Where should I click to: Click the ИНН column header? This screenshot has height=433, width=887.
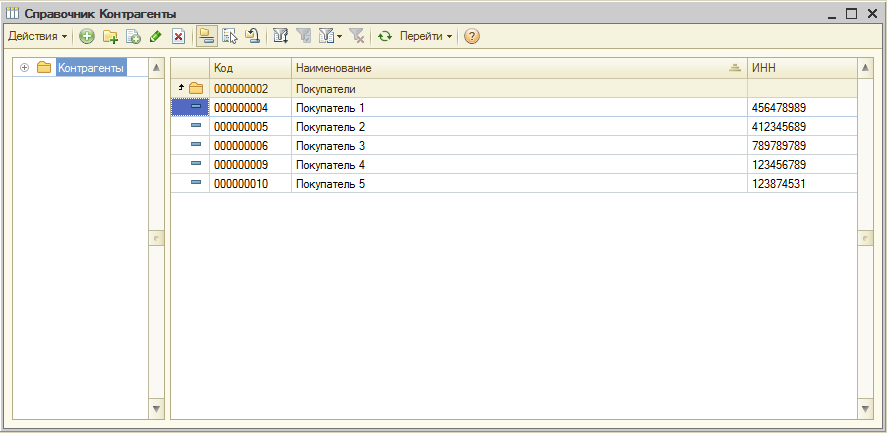[x=800, y=68]
